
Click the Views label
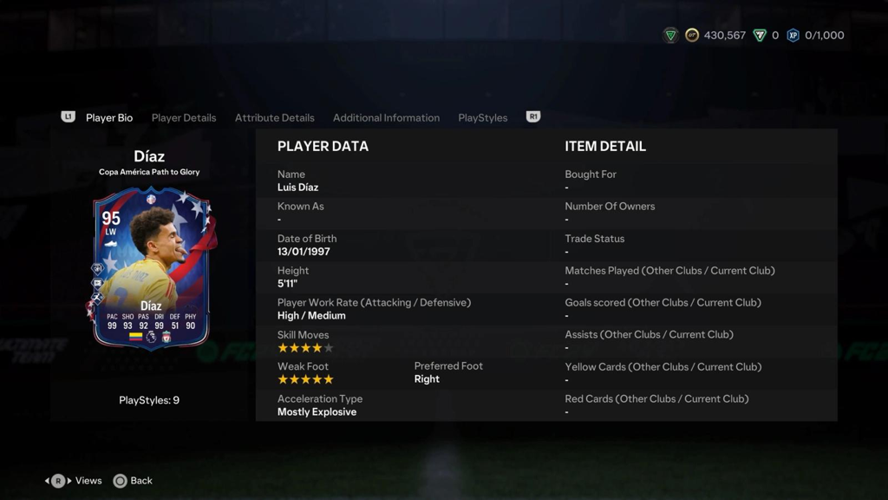click(88, 481)
